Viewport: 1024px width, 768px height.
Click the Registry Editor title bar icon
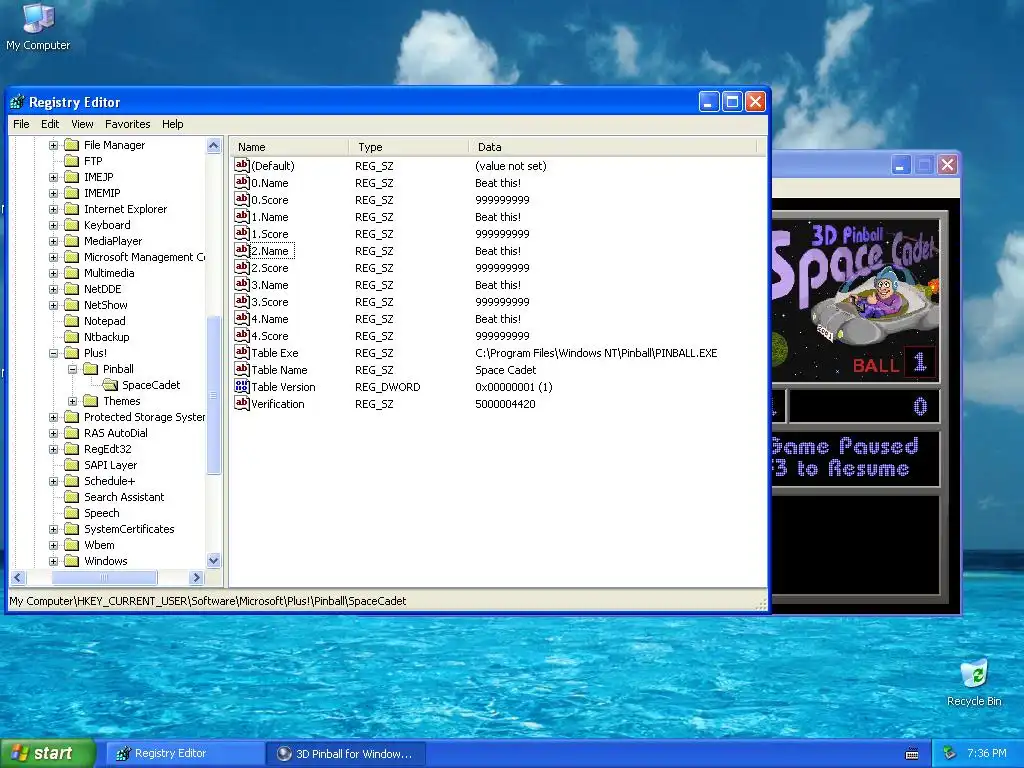coord(18,102)
